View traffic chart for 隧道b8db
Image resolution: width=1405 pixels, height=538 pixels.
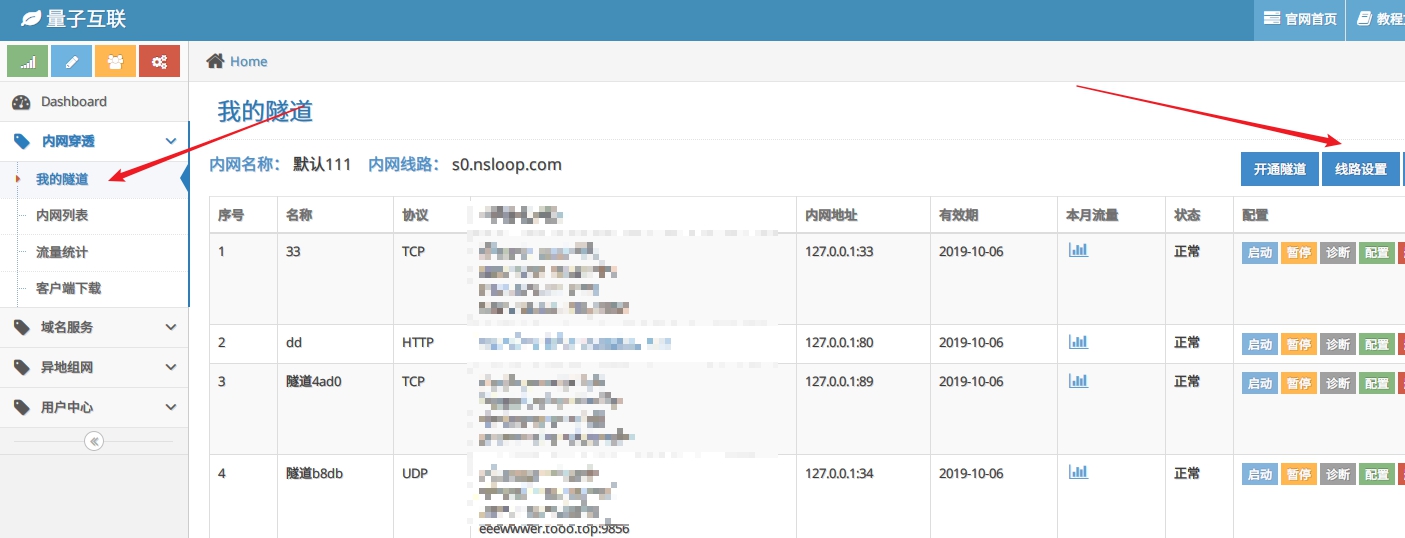click(x=1078, y=472)
